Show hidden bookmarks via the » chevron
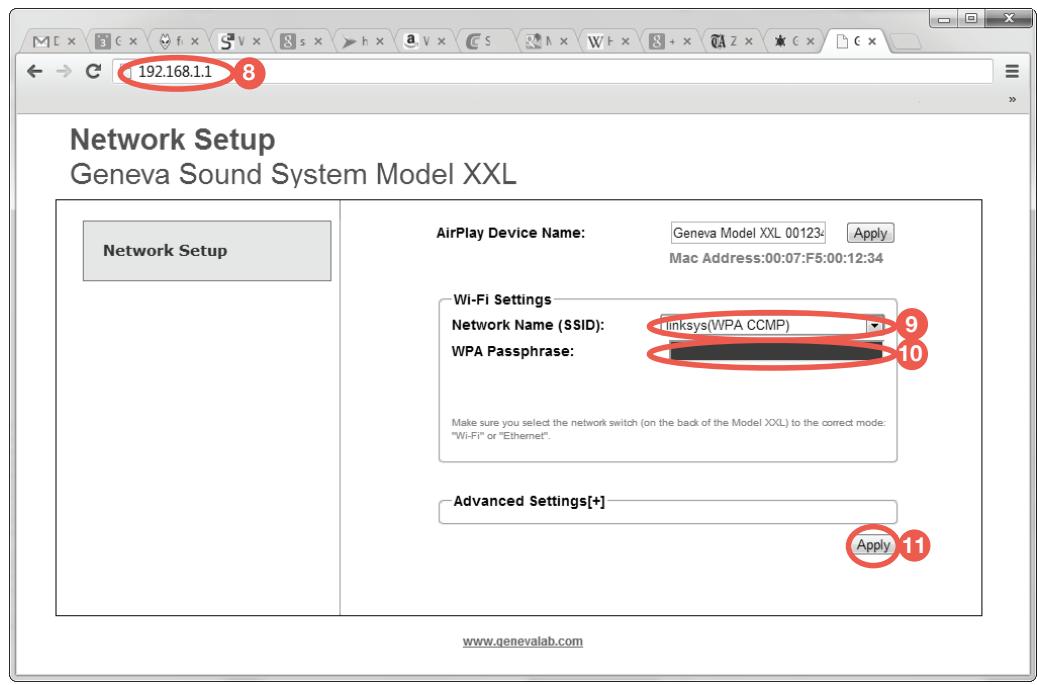Image resolution: width=1037 pixels, height=685 pixels. pos(1016,100)
